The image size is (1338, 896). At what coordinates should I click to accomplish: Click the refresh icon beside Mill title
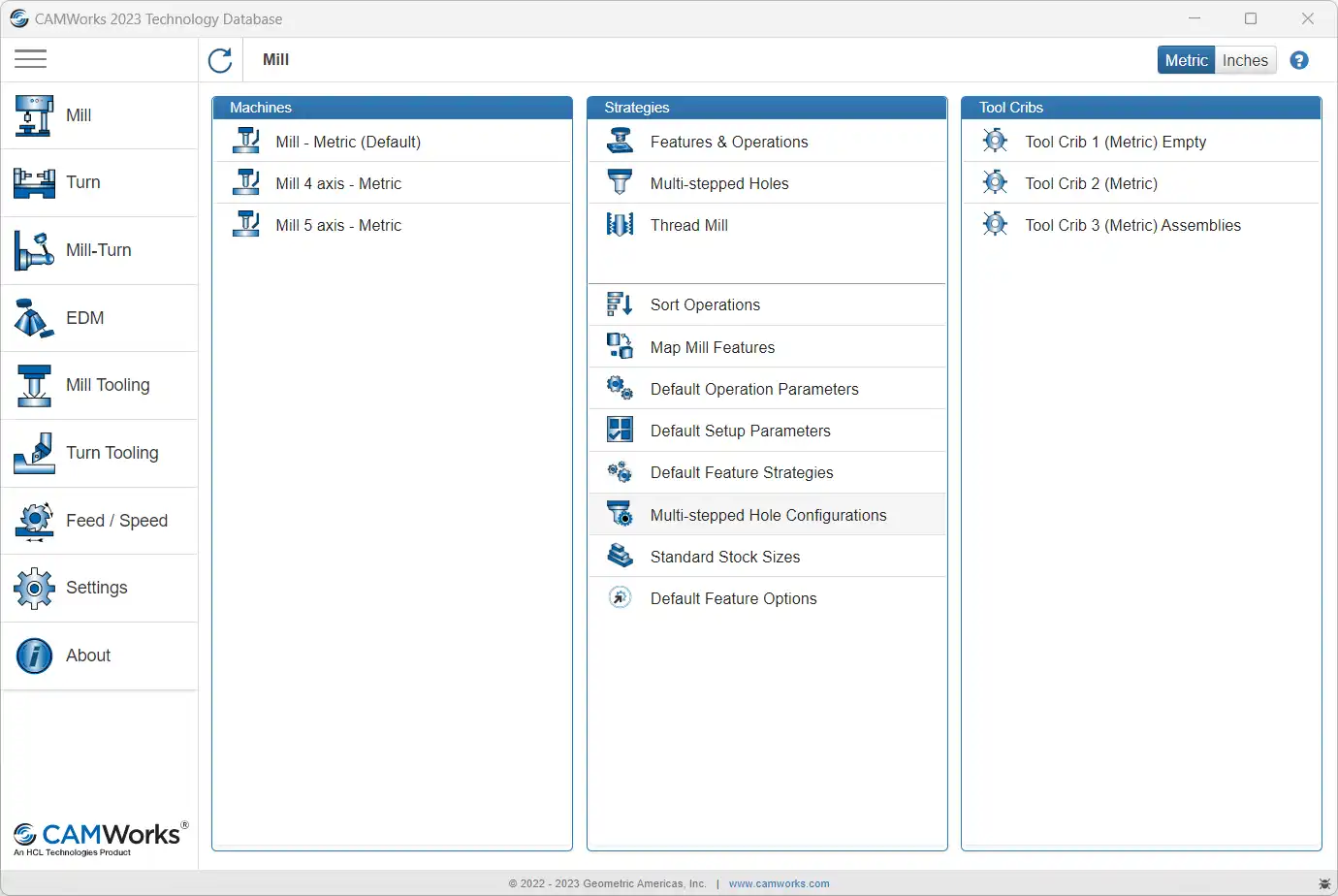[x=221, y=60]
